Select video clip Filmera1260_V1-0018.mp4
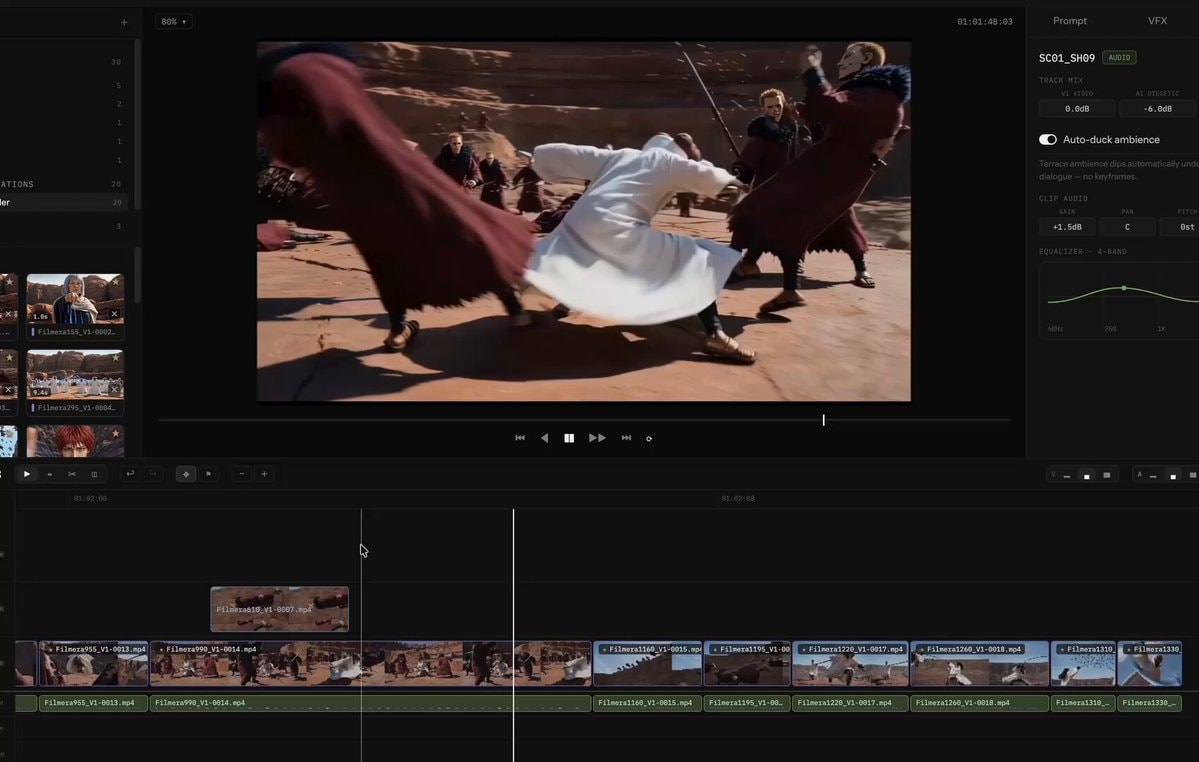This screenshot has height=762, width=1199. coord(980,663)
